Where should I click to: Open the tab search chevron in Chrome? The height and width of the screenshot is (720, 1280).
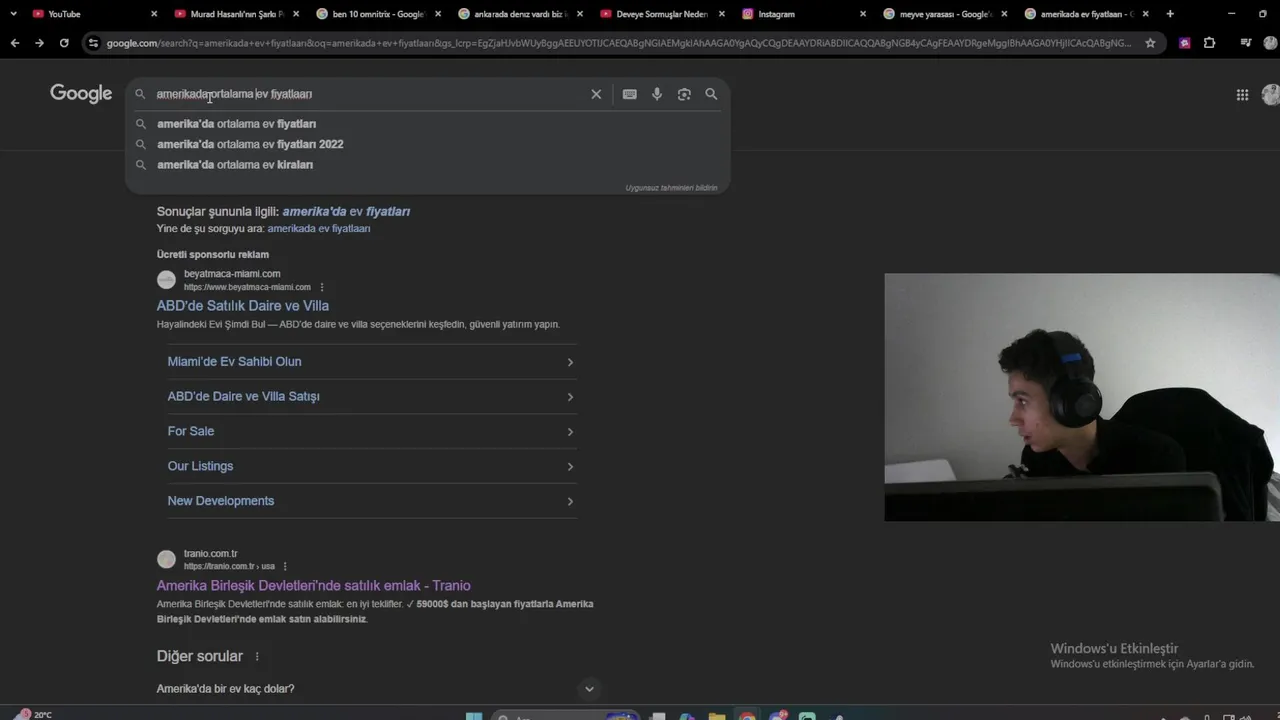[x=13, y=14]
